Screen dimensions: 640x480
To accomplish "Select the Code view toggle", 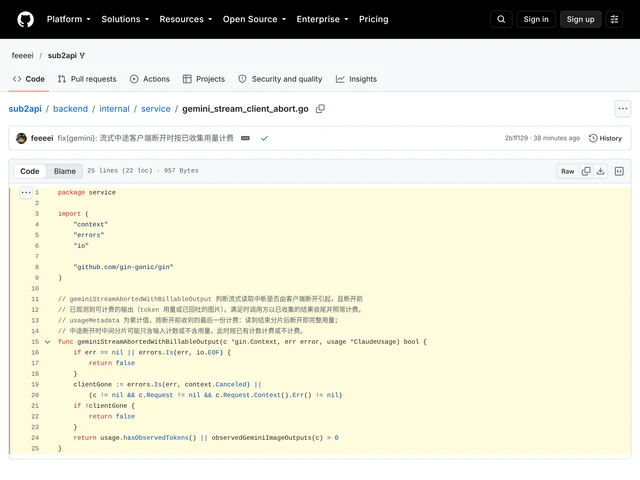I will (x=30, y=171).
